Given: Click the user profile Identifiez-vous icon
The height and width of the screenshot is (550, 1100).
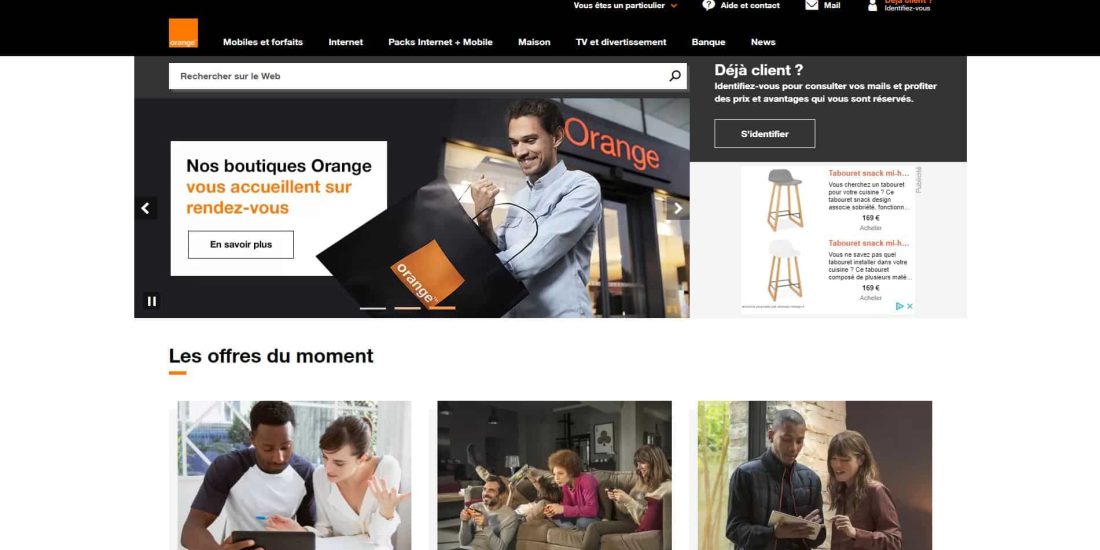Looking at the screenshot, I should (x=873, y=6).
